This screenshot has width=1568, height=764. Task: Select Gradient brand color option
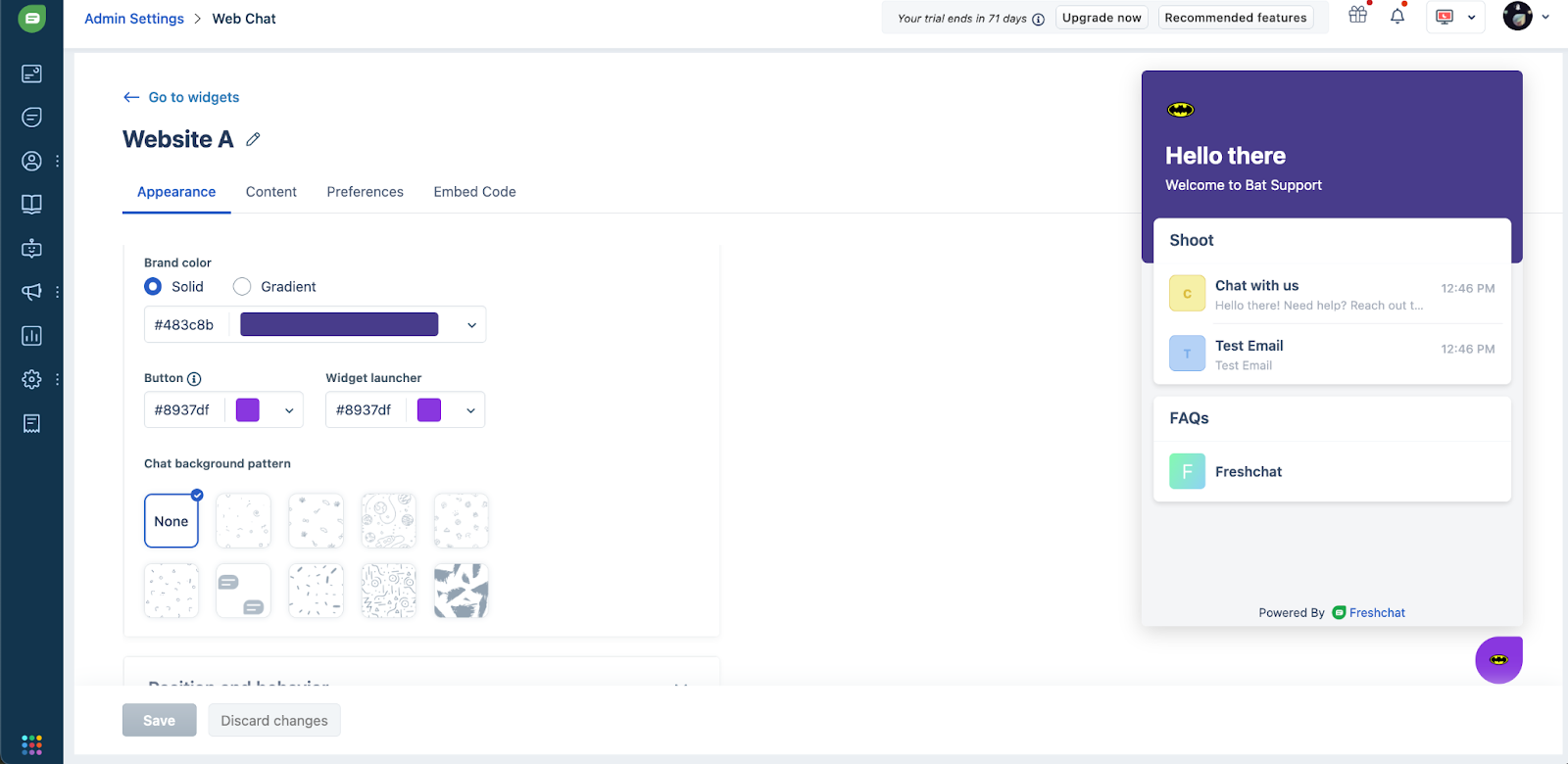coord(242,286)
